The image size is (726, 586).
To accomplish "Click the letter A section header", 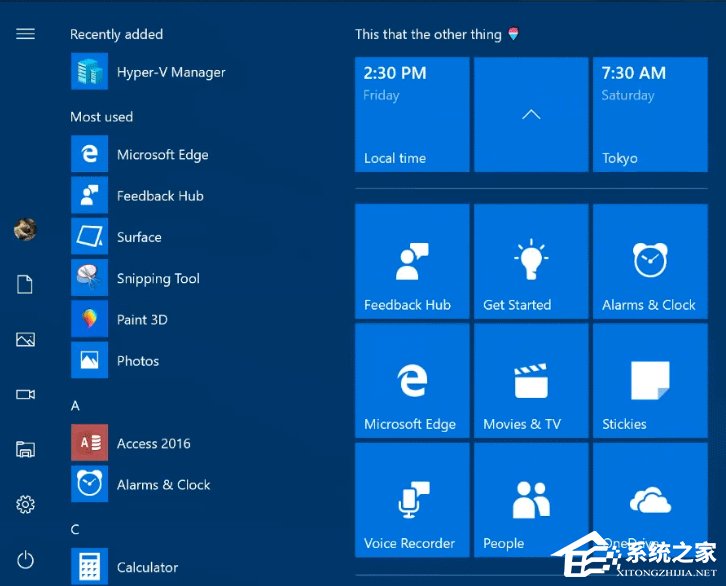I will pyautogui.click(x=75, y=406).
